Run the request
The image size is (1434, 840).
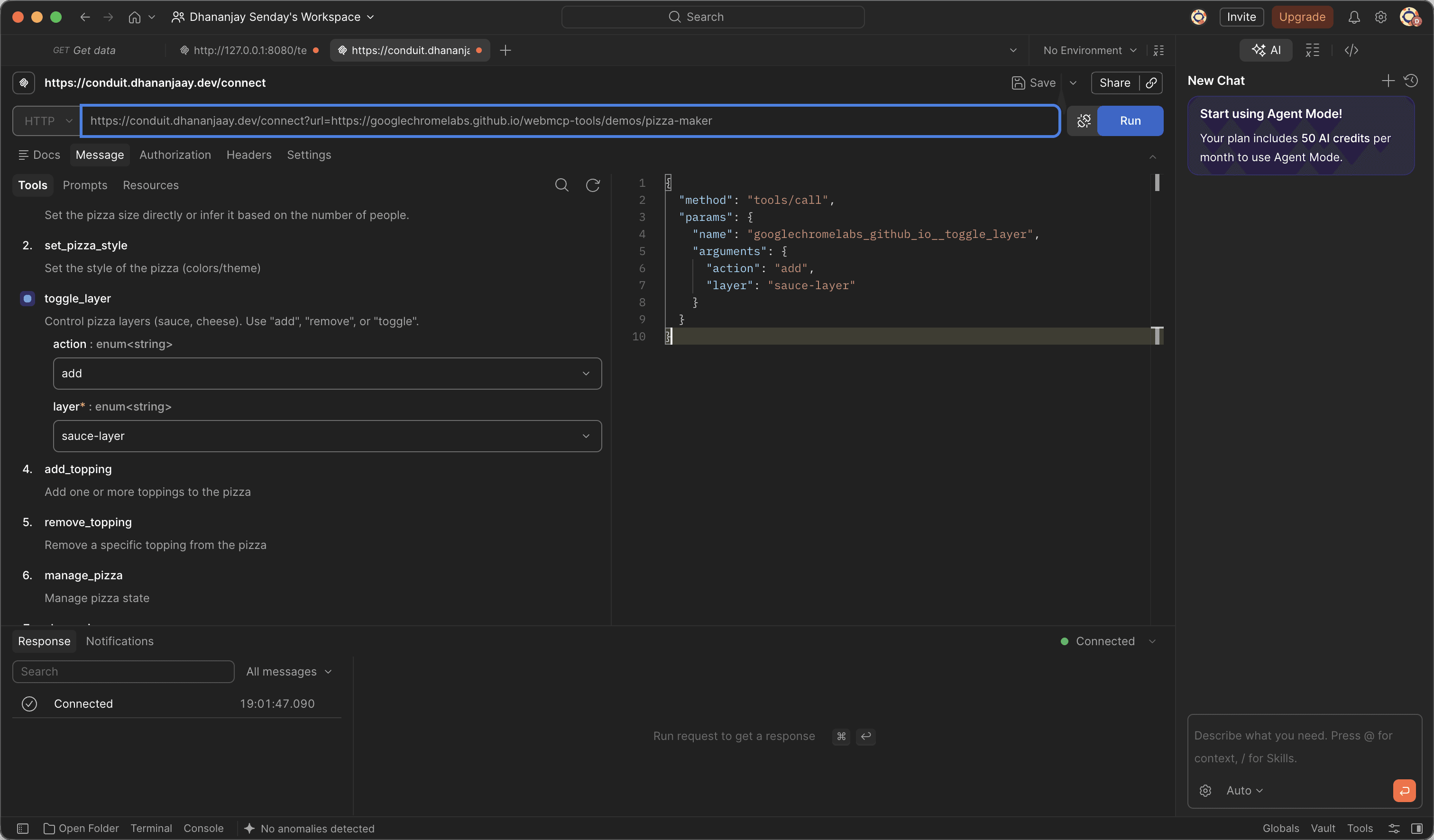[1130, 120]
